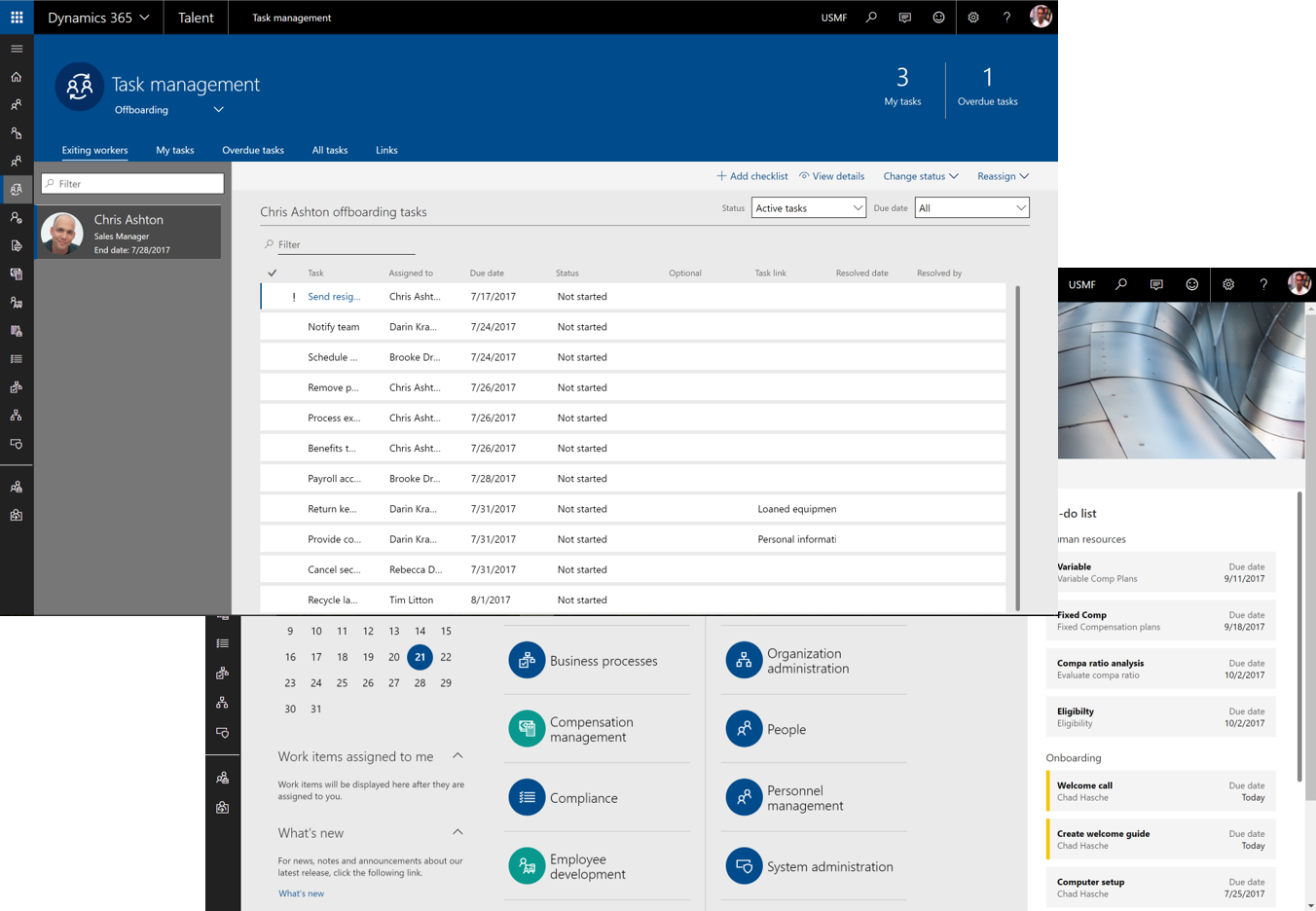Select calendar date 21

[420, 657]
